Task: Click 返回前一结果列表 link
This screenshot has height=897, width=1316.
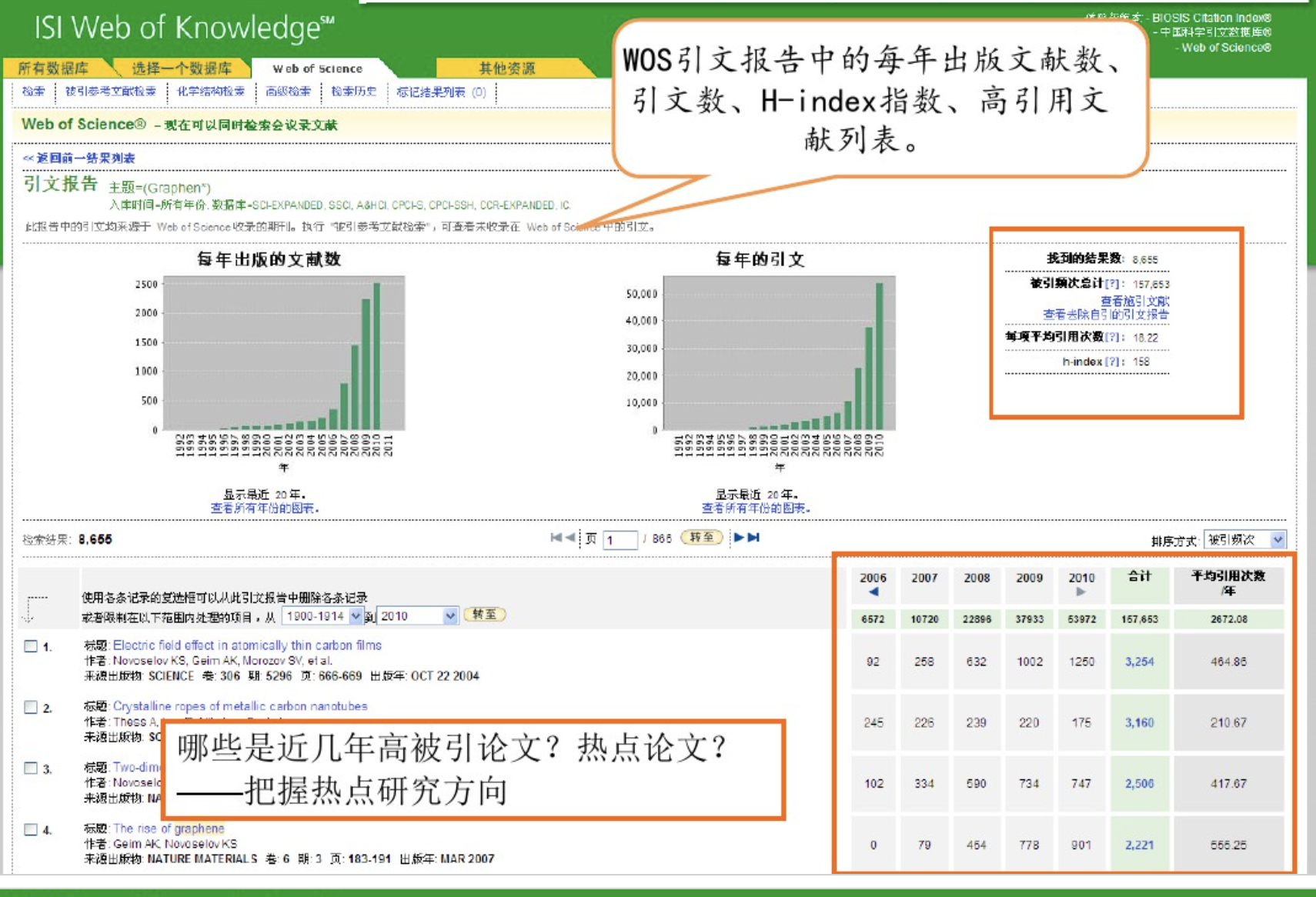Action: [x=79, y=158]
